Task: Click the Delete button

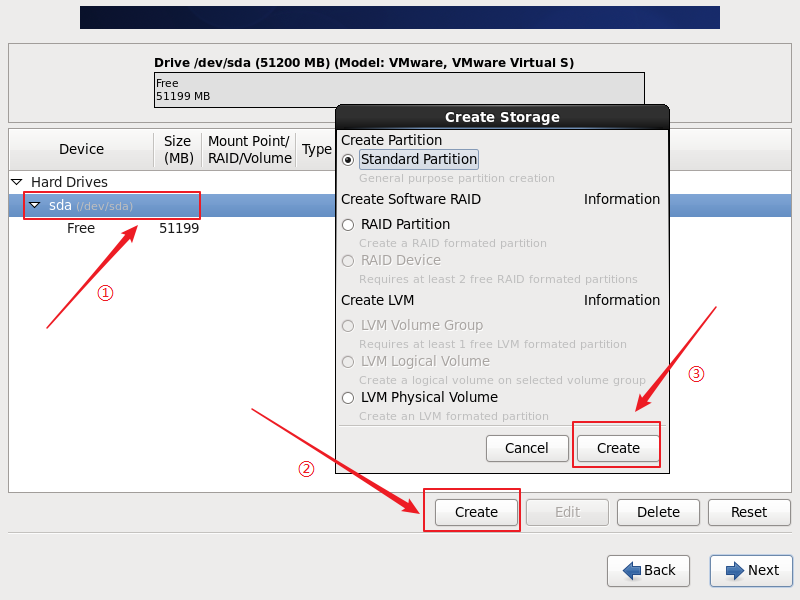Action: tap(658, 512)
